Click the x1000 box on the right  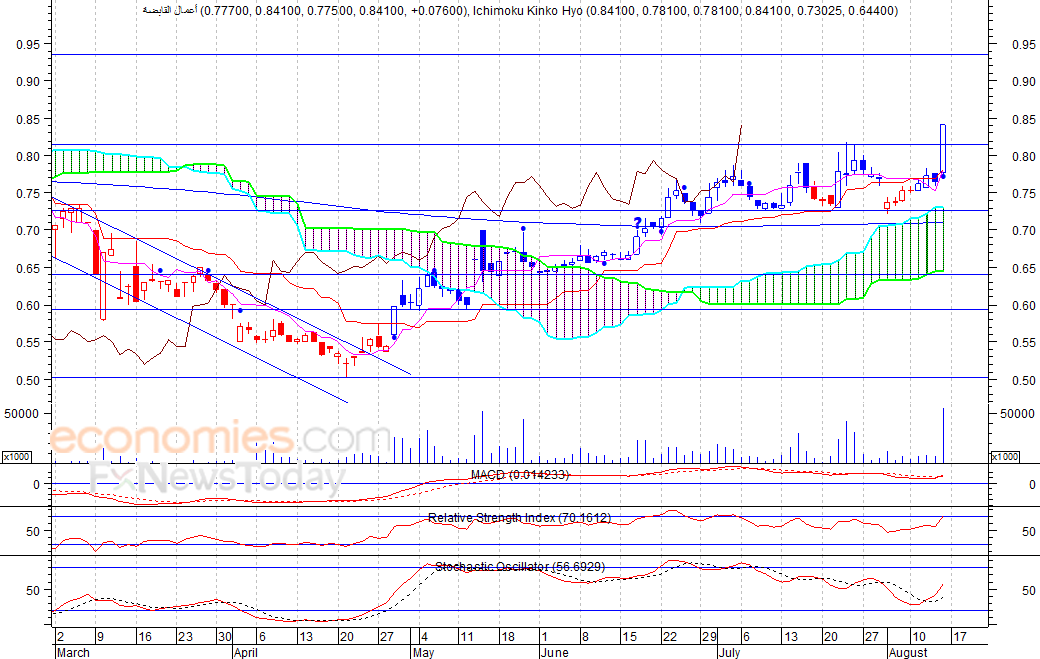coord(1005,457)
